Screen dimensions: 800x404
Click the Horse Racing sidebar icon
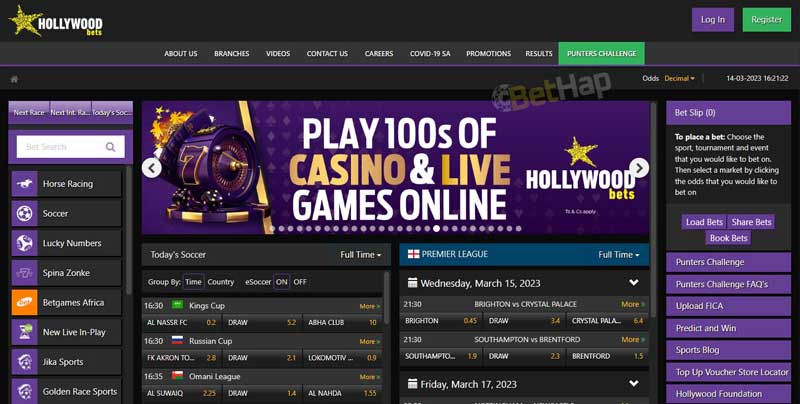click(24, 184)
